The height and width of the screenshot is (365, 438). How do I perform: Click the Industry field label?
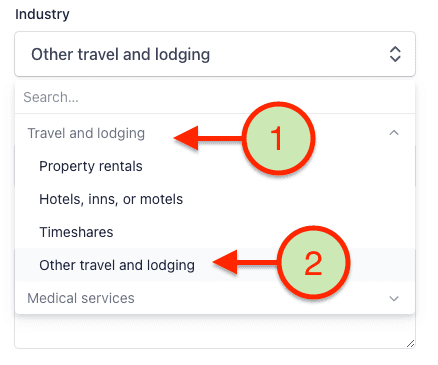click(42, 14)
